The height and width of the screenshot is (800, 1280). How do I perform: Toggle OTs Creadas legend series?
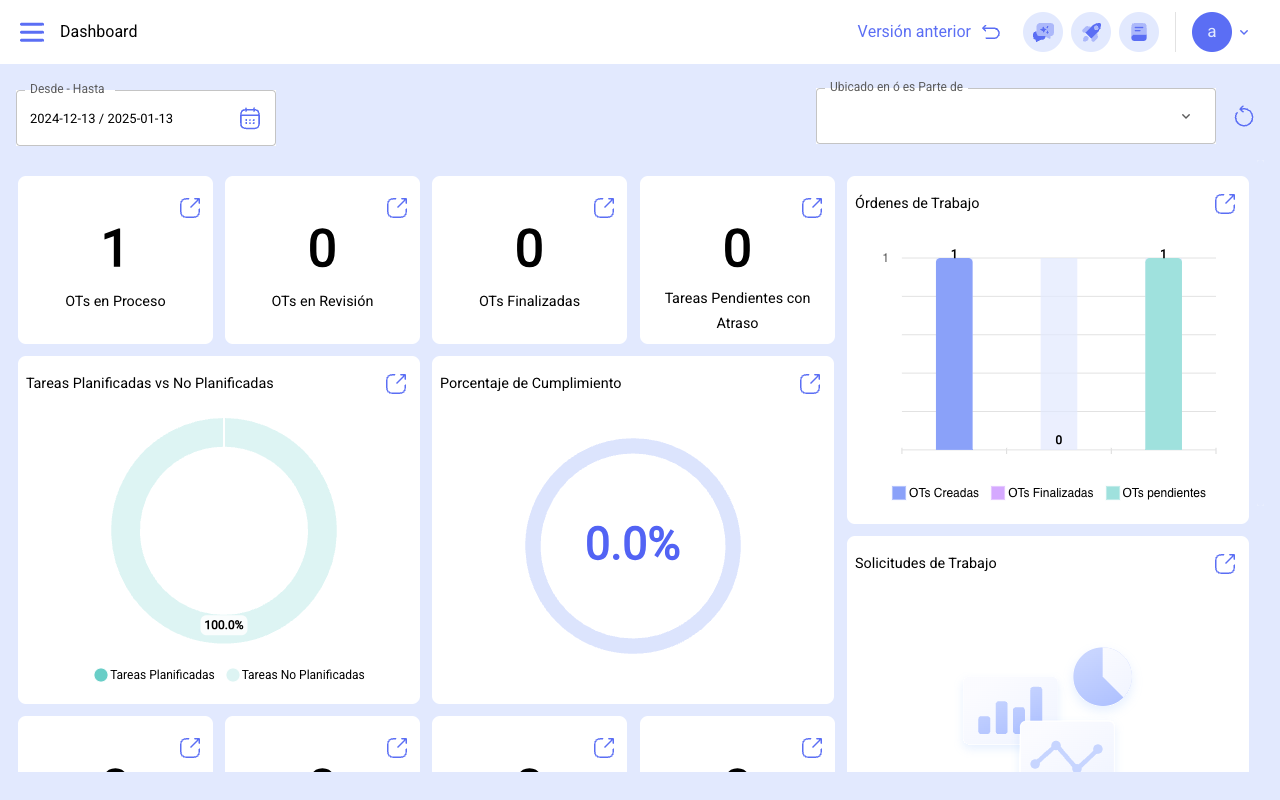935,493
